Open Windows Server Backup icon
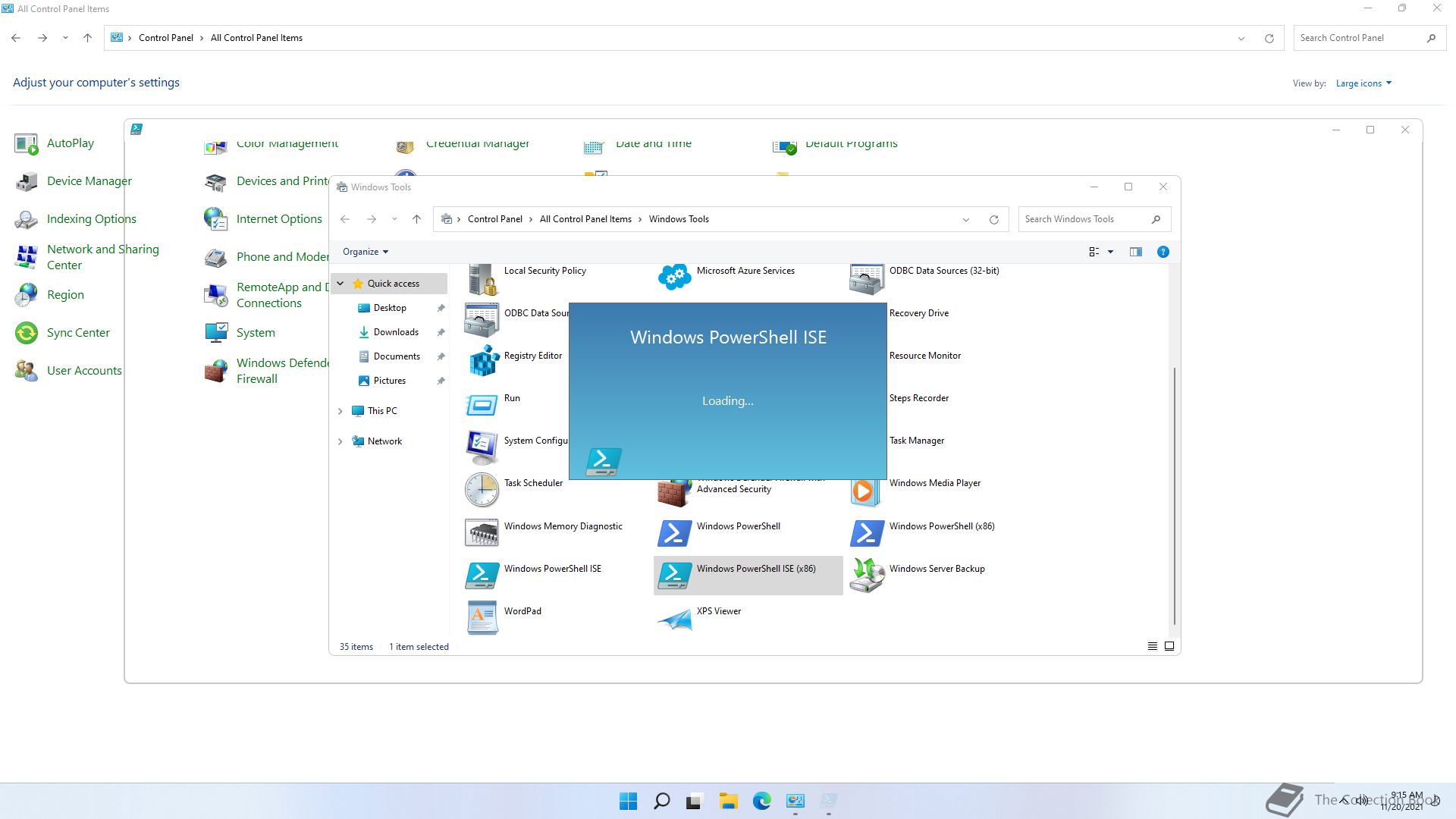The height and width of the screenshot is (819, 1456). (x=867, y=575)
